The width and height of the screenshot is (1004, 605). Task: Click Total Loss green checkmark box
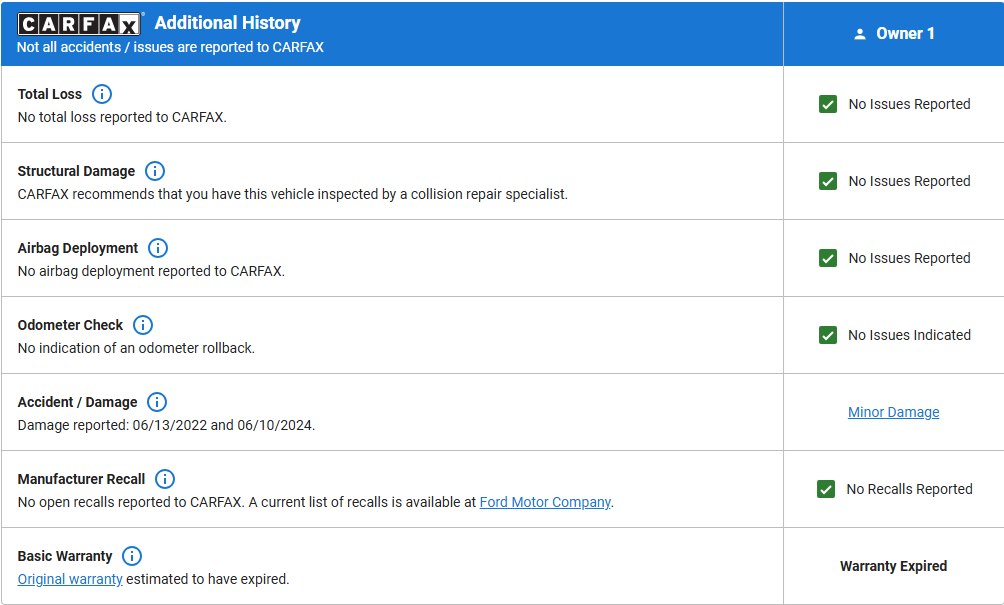coord(828,104)
